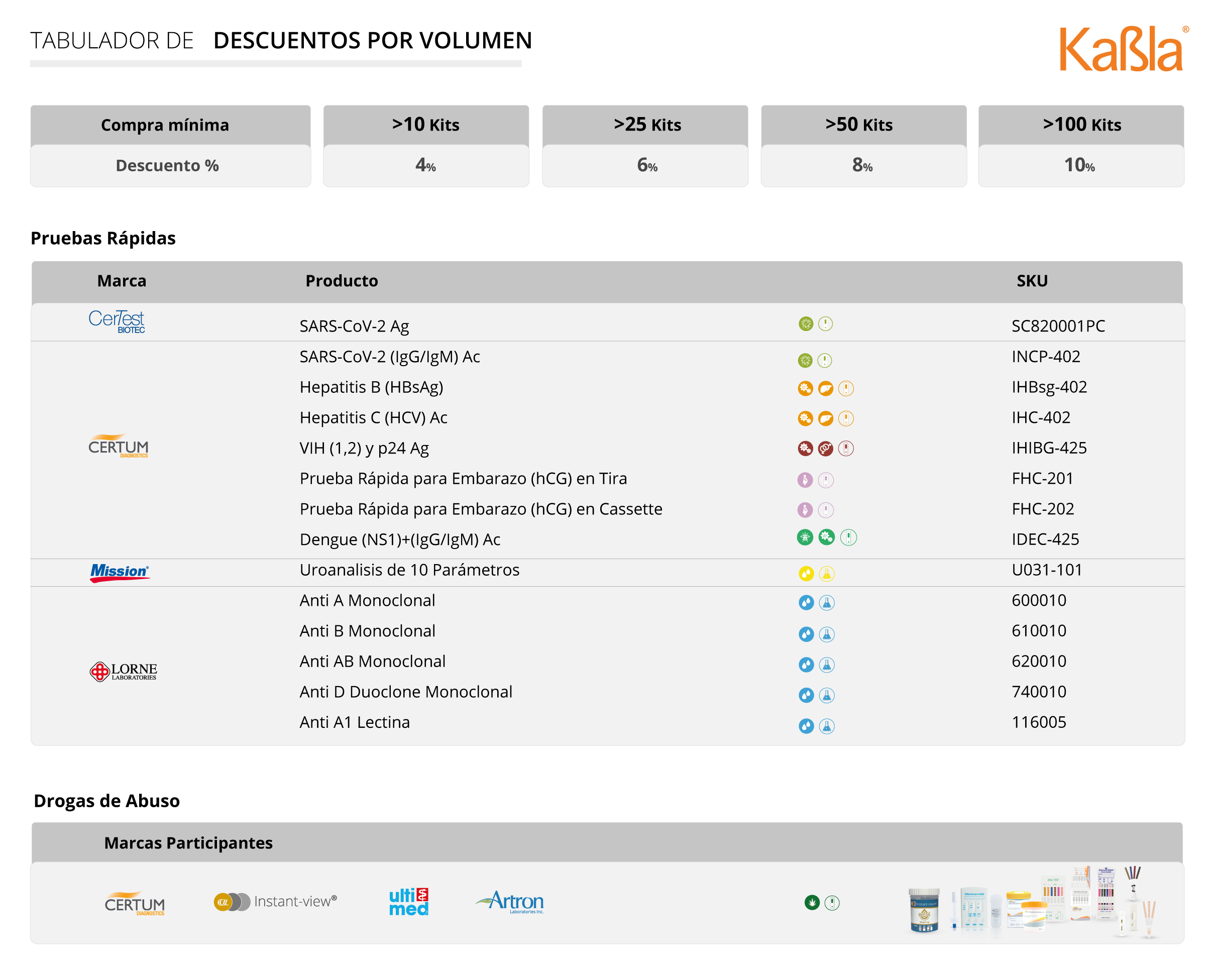Screen dimensions: 1215x980
Task: Click the cassette icon in Drogas de Abuso row
Action: pyautogui.click(x=832, y=903)
